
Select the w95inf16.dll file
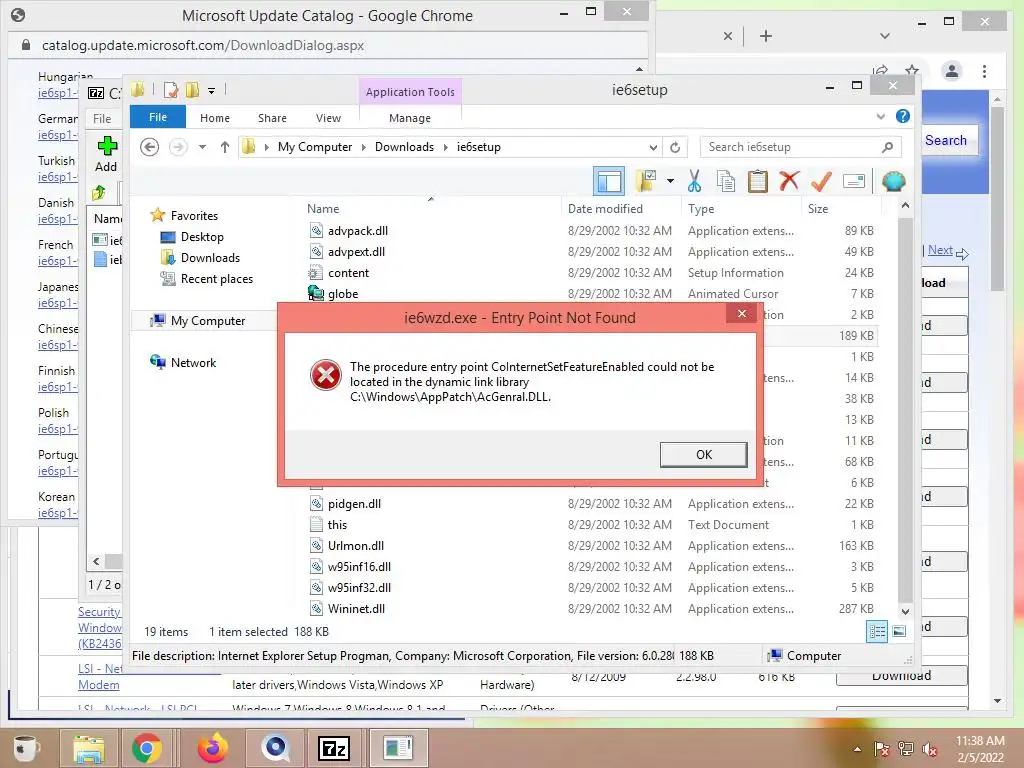pos(359,566)
